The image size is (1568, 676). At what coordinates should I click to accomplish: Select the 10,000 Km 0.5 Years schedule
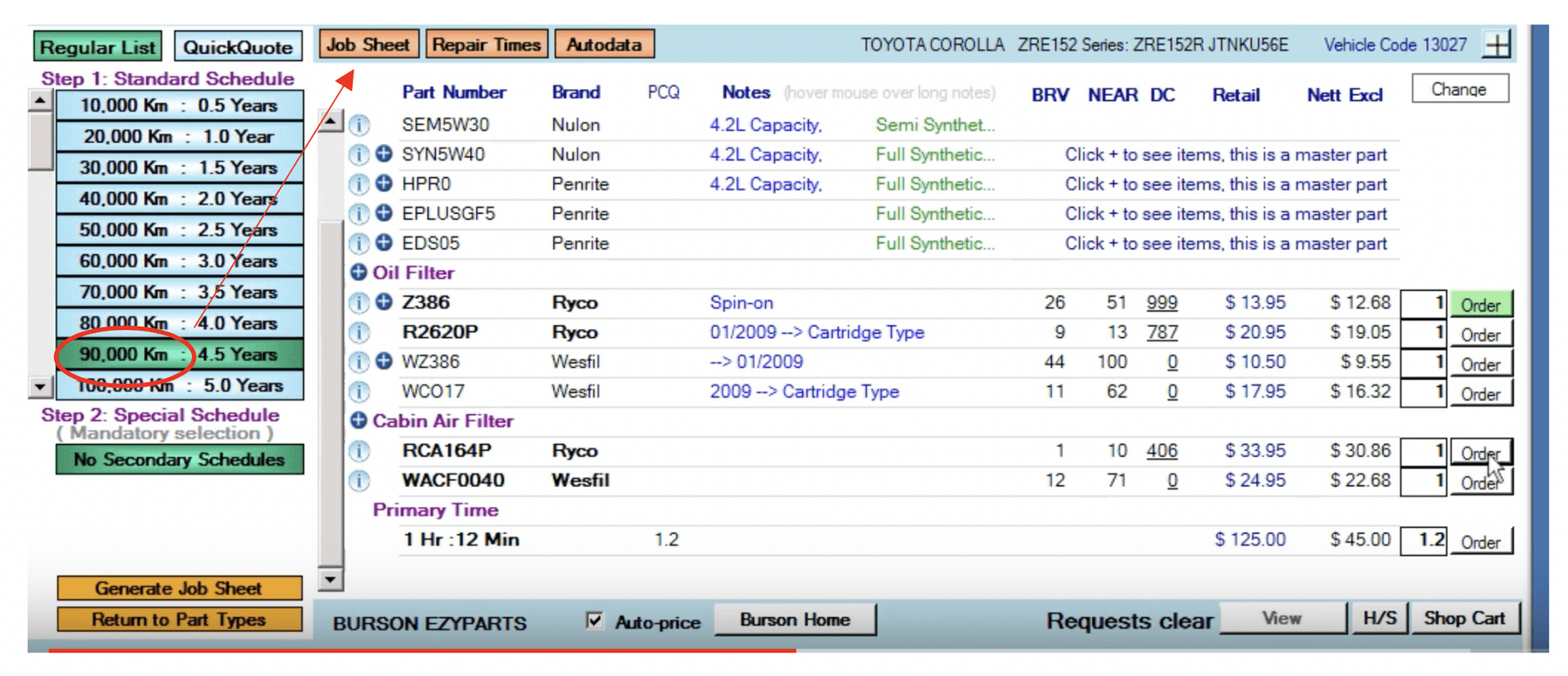(179, 105)
